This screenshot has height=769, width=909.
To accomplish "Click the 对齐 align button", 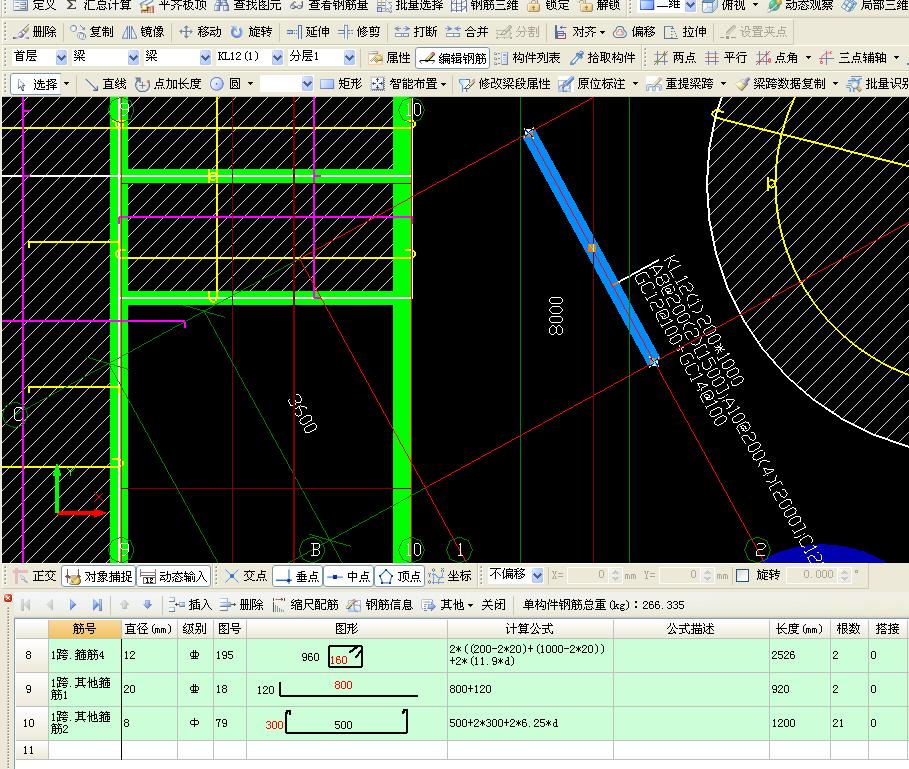I will click(x=576, y=32).
